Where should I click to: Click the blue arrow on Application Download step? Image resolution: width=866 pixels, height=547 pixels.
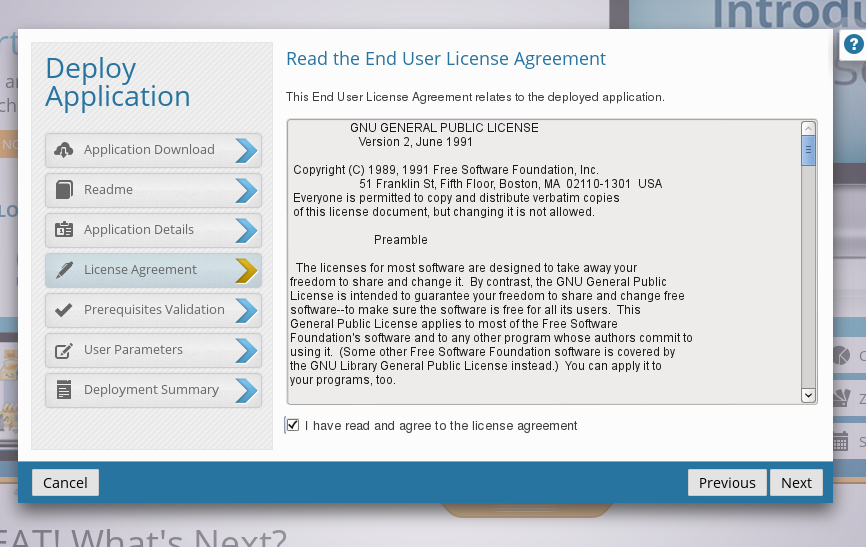(x=246, y=150)
